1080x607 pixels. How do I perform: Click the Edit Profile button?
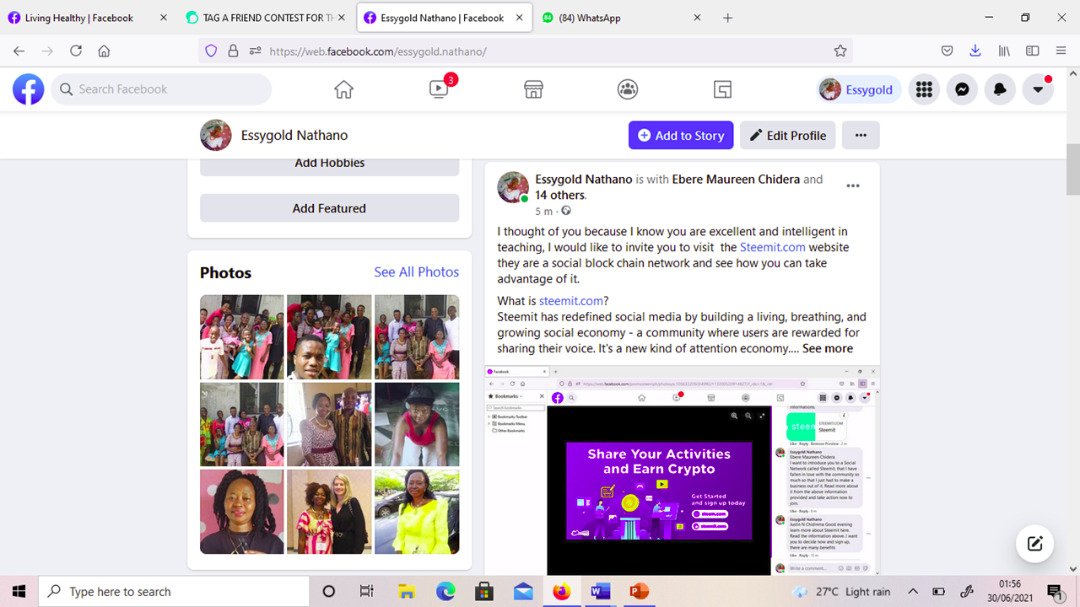[x=788, y=135]
